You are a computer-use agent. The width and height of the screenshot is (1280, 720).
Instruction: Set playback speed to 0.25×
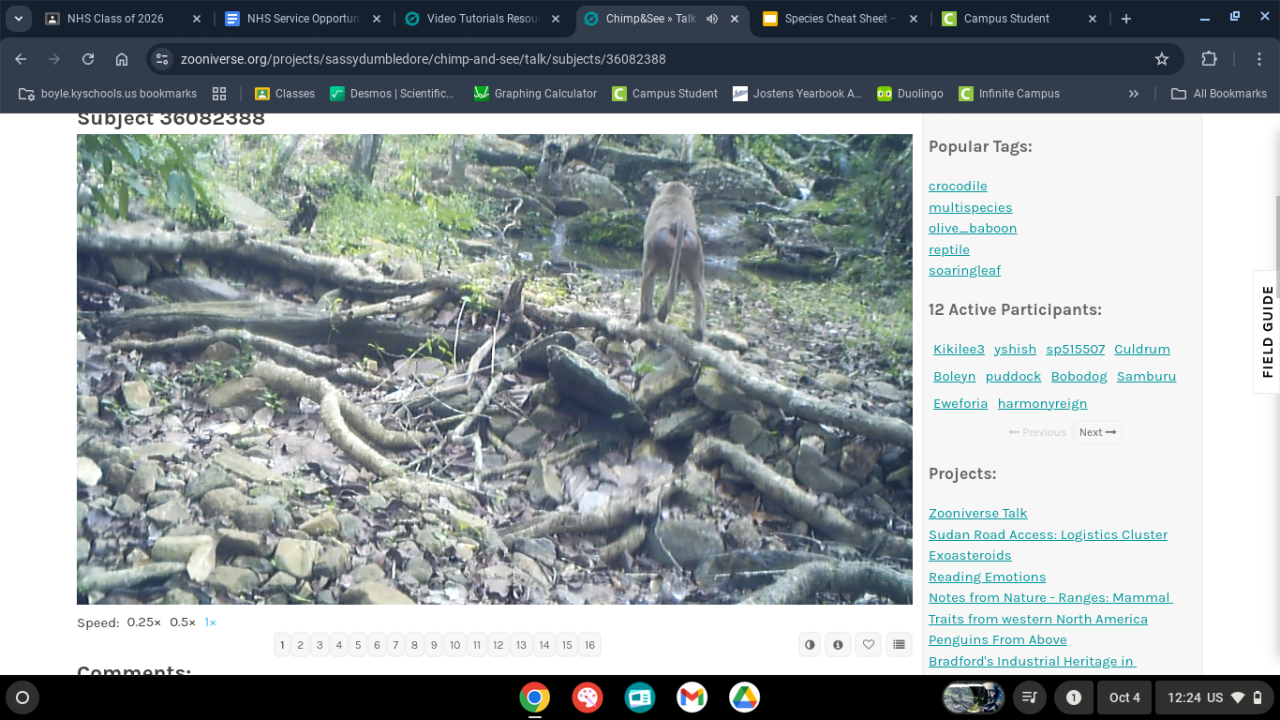[144, 622]
